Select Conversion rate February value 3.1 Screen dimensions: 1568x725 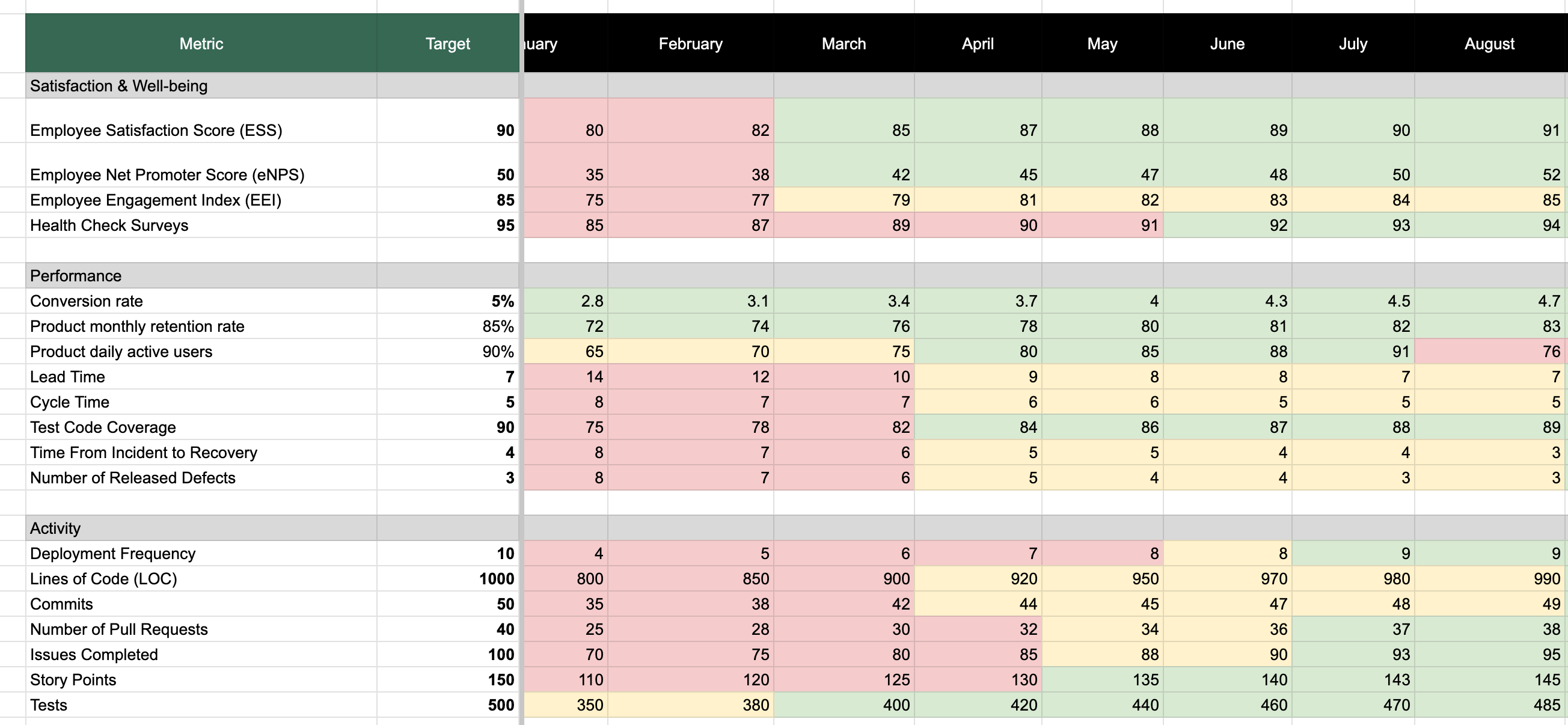[690, 301]
